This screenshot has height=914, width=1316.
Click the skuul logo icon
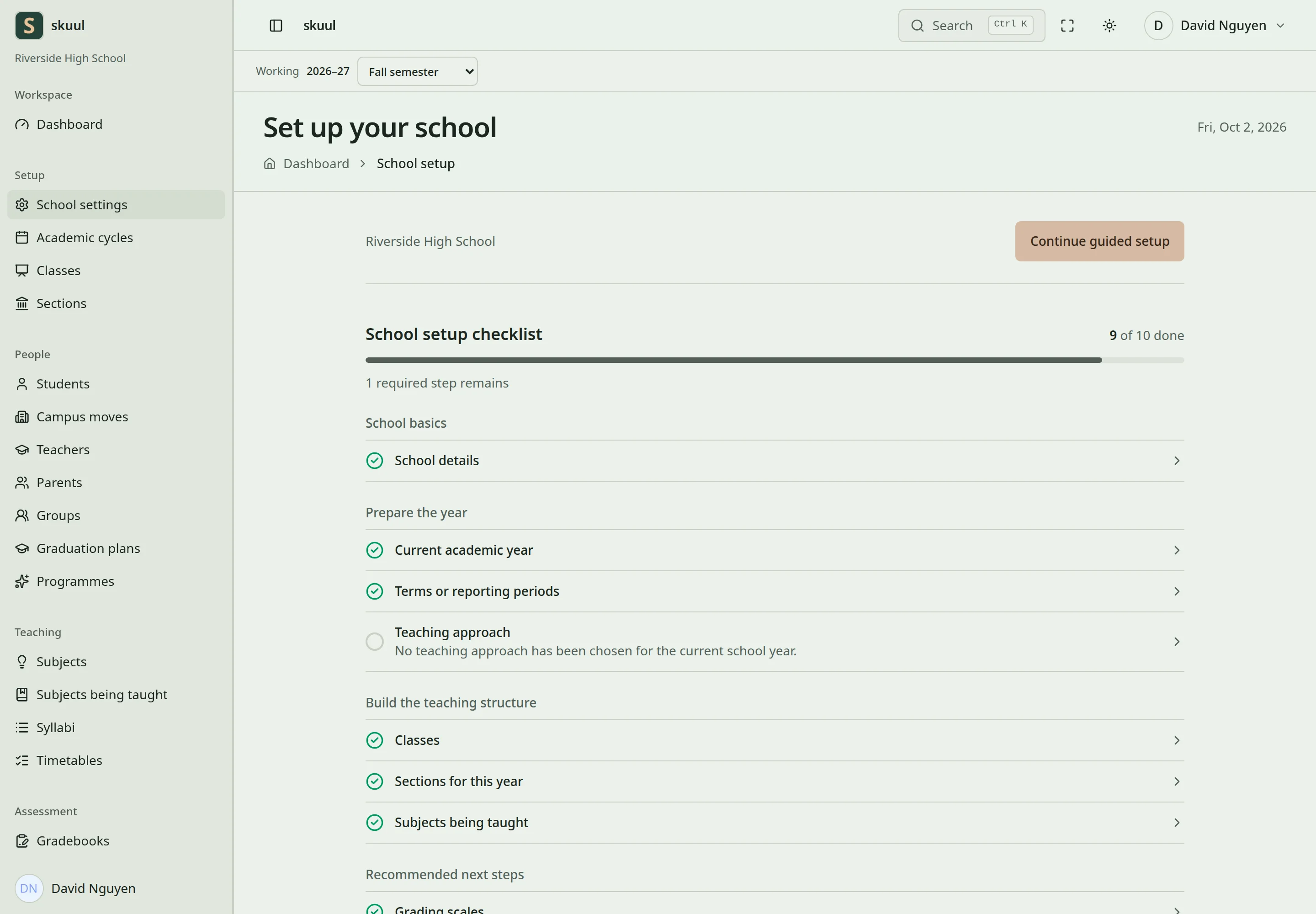[x=29, y=26]
